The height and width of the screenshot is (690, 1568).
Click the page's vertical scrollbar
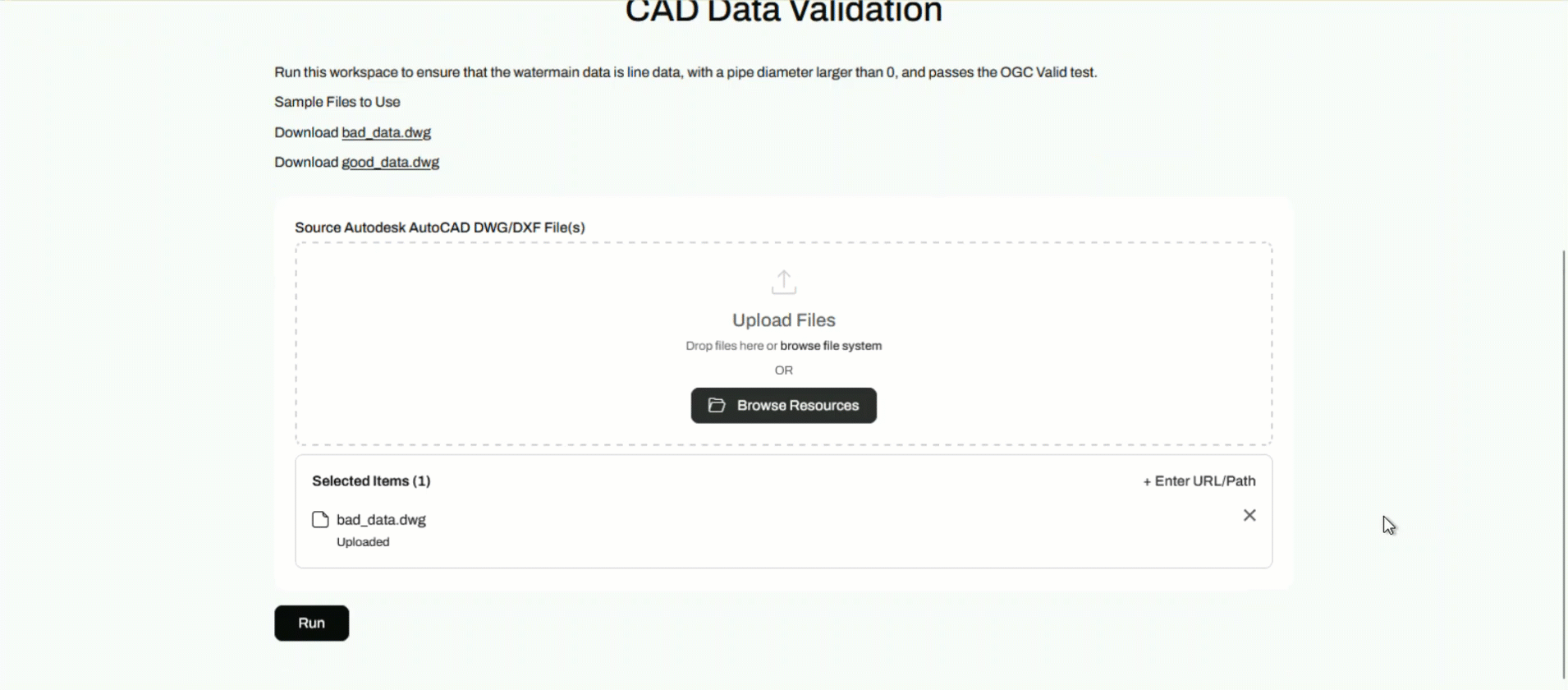(1562, 460)
